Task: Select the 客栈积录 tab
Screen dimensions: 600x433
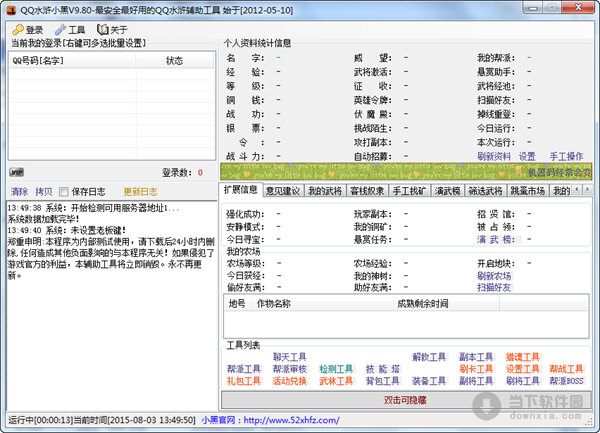Action: click(x=367, y=190)
